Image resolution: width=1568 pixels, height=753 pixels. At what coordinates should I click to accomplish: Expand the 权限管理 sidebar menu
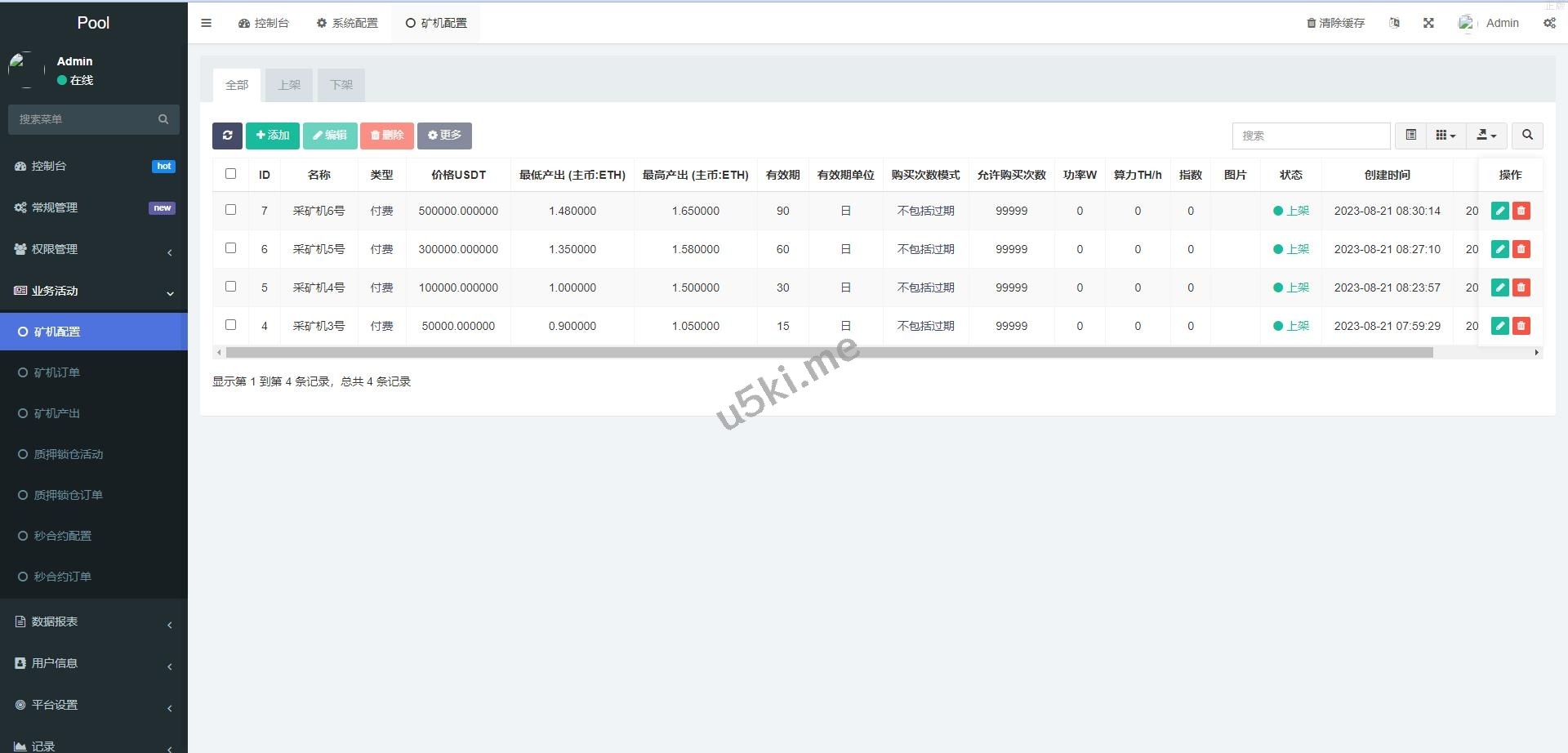(x=94, y=250)
